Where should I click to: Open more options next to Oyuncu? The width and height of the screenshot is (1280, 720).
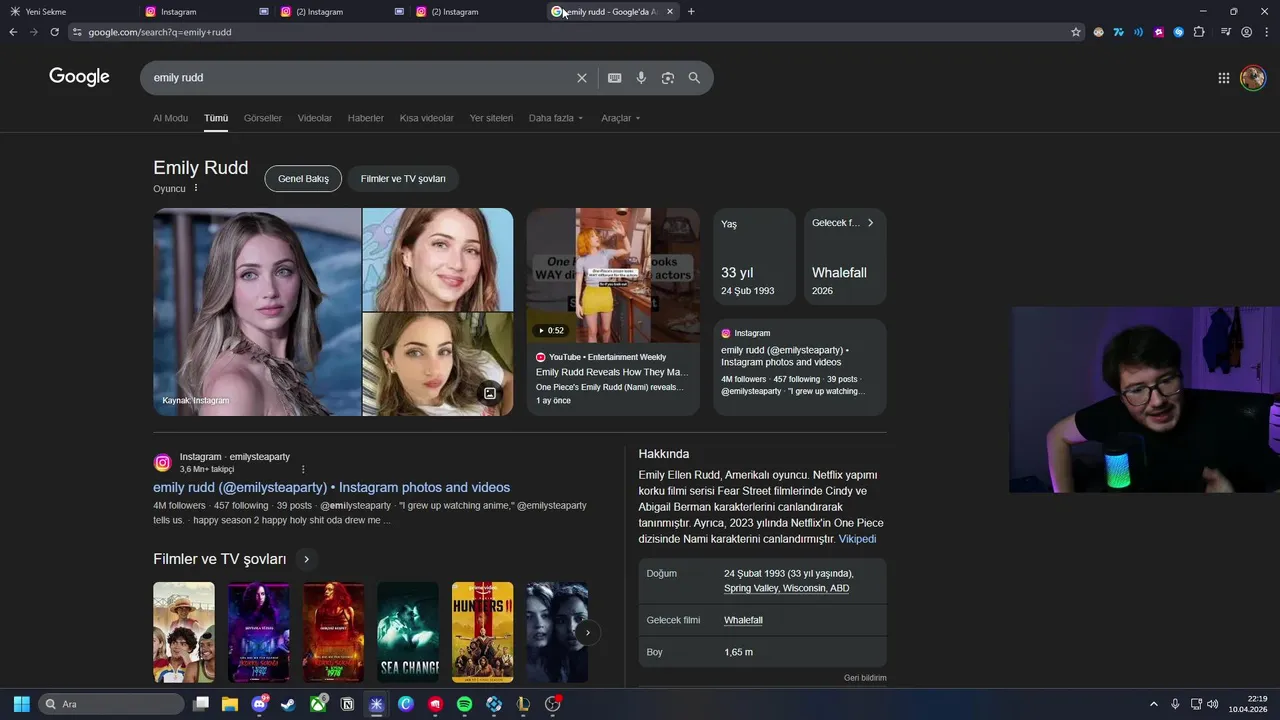coord(196,188)
